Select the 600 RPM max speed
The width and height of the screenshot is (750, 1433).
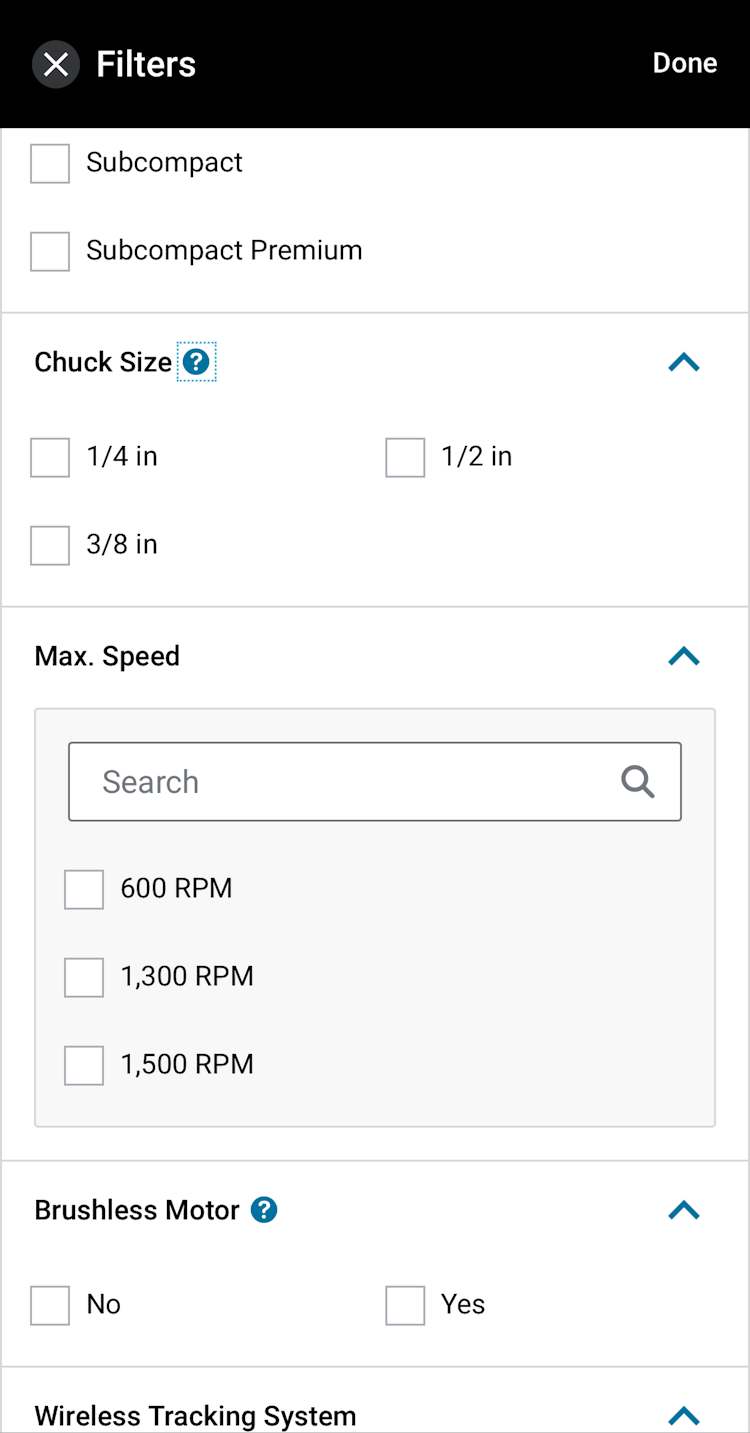click(84, 889)
